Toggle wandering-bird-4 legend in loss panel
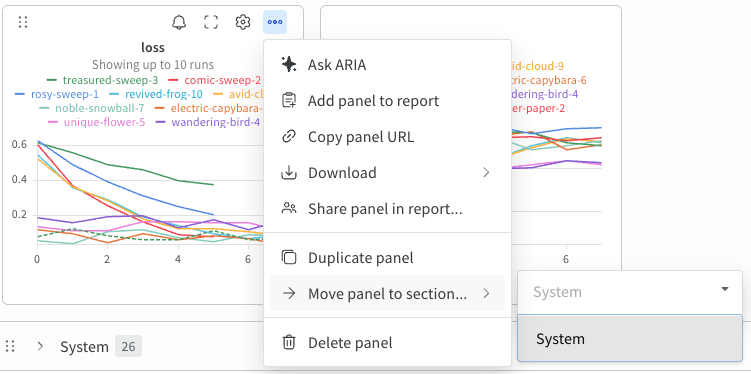 click(208, 122)
